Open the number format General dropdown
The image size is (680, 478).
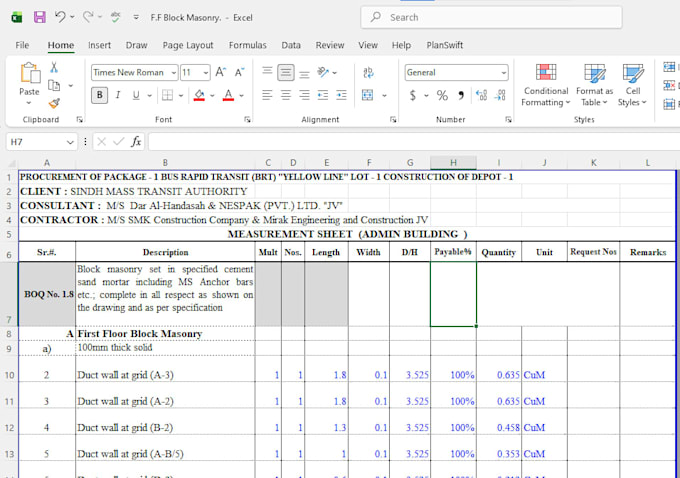point(503,72)
